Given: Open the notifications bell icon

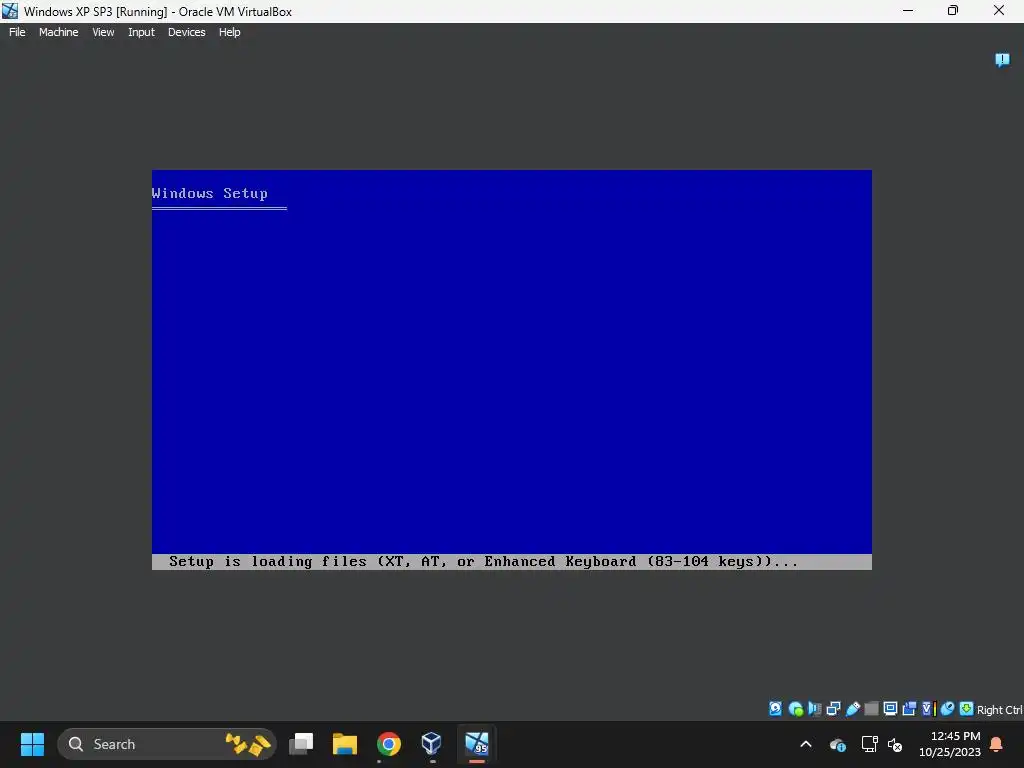Looking at the screenshot, I should pos(997,744).
